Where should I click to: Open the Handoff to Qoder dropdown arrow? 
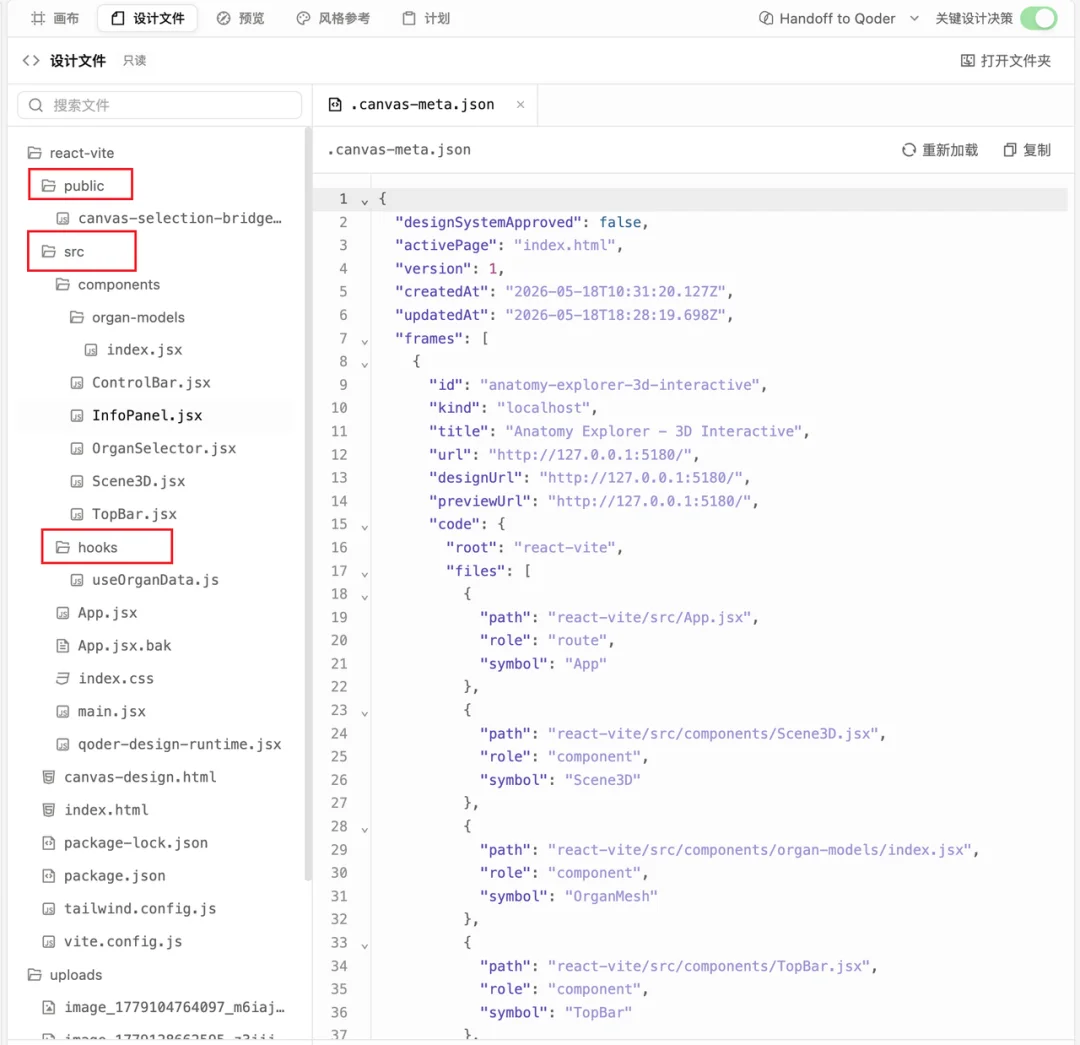click(x=914, y=19)
